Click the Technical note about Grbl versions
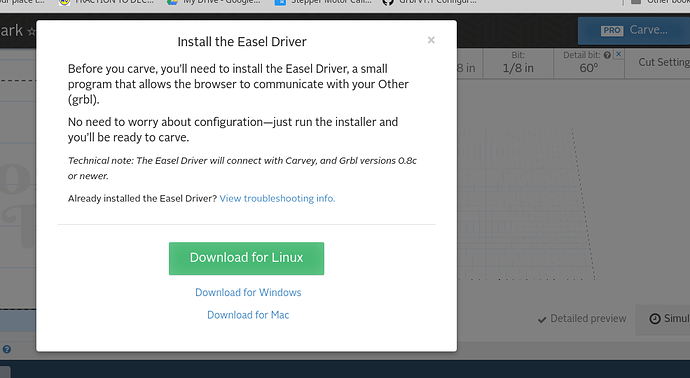The height and width of the screenshot is (378, 690). pyautogui.click(x=242, y=168)
